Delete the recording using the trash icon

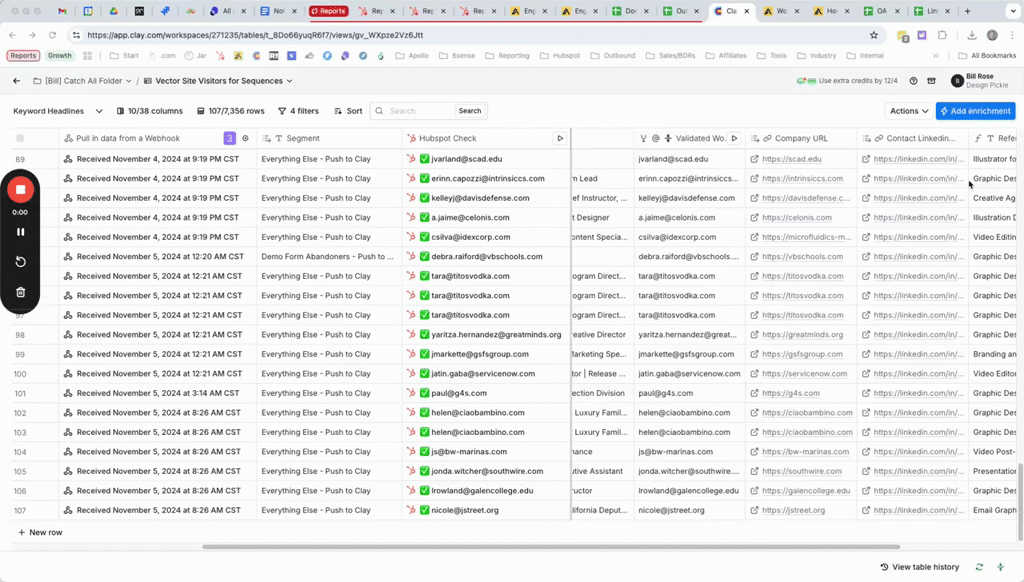[20, 292]
